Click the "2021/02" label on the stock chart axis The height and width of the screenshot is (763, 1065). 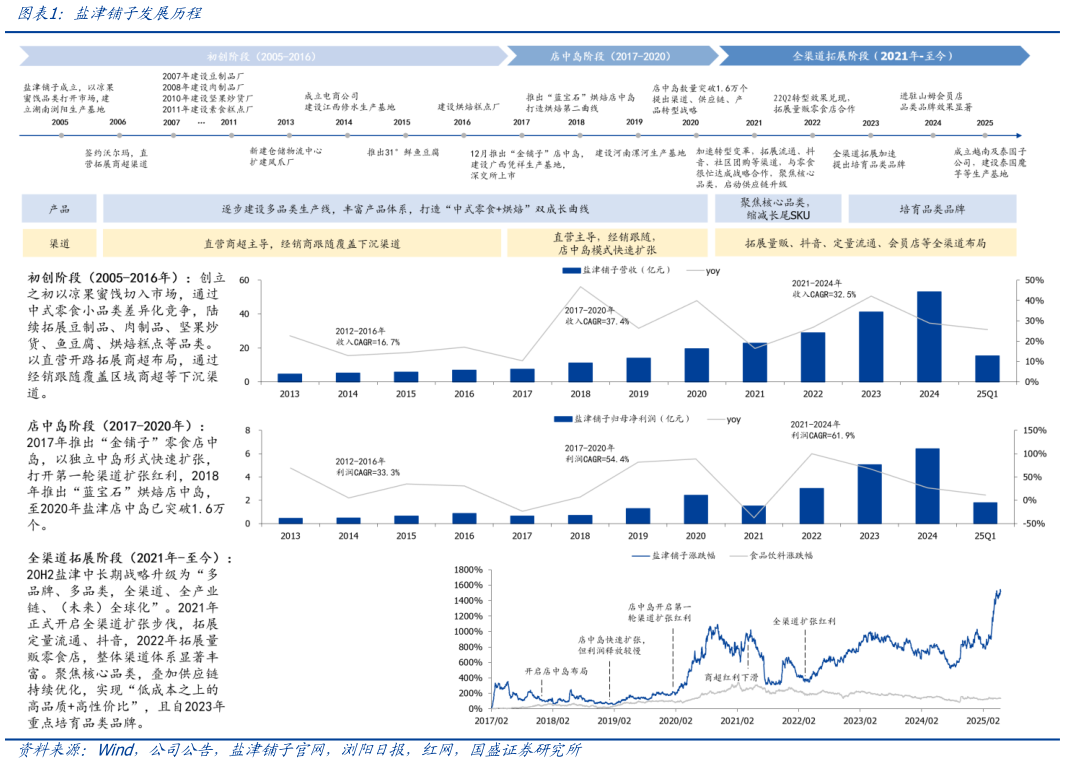[737, 721]
